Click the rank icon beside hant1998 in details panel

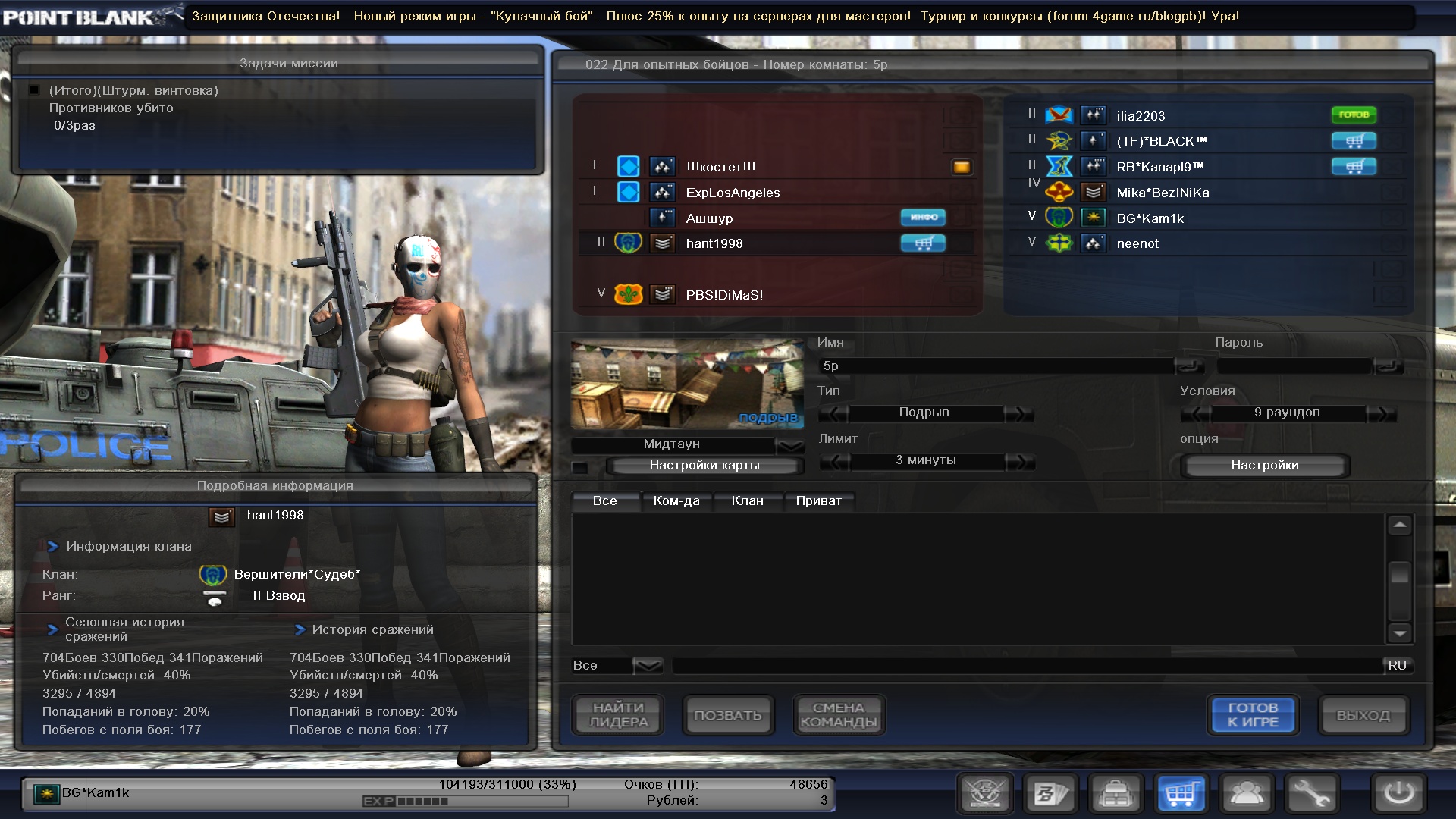tap(221, 516)
